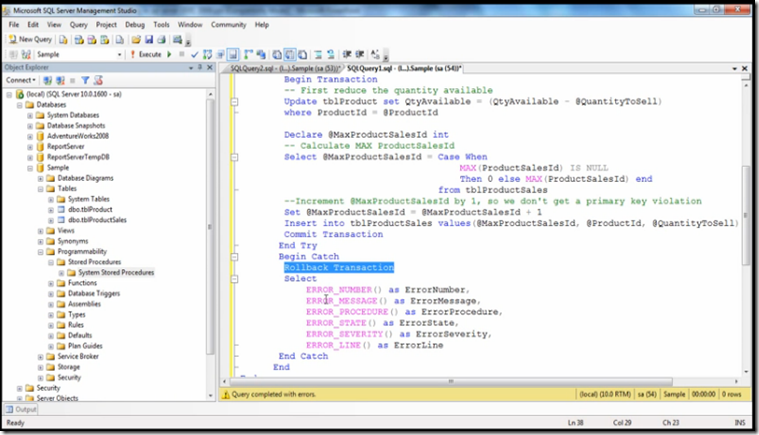Decrease the indent
Viewport: 759px width, 435px height.
point(347,55)
